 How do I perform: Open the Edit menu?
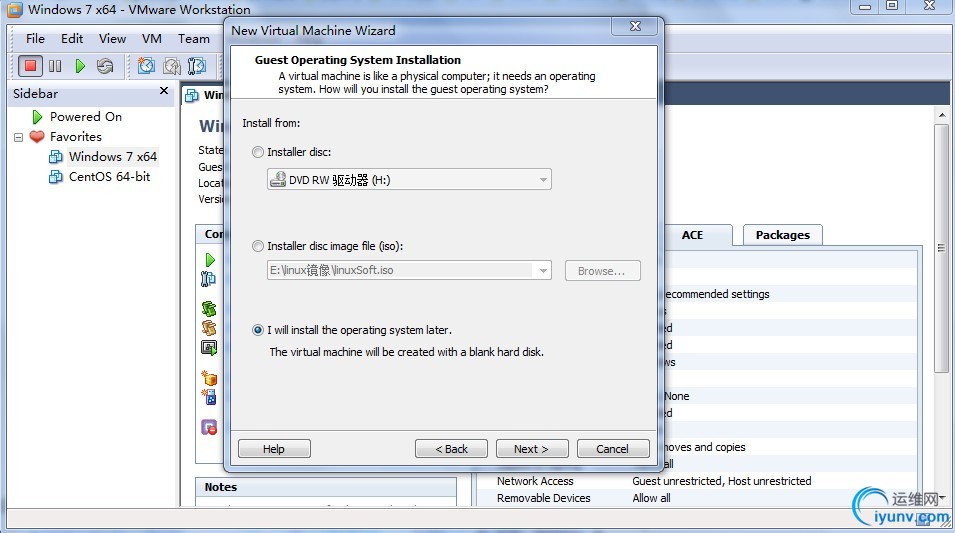point(72,38)
